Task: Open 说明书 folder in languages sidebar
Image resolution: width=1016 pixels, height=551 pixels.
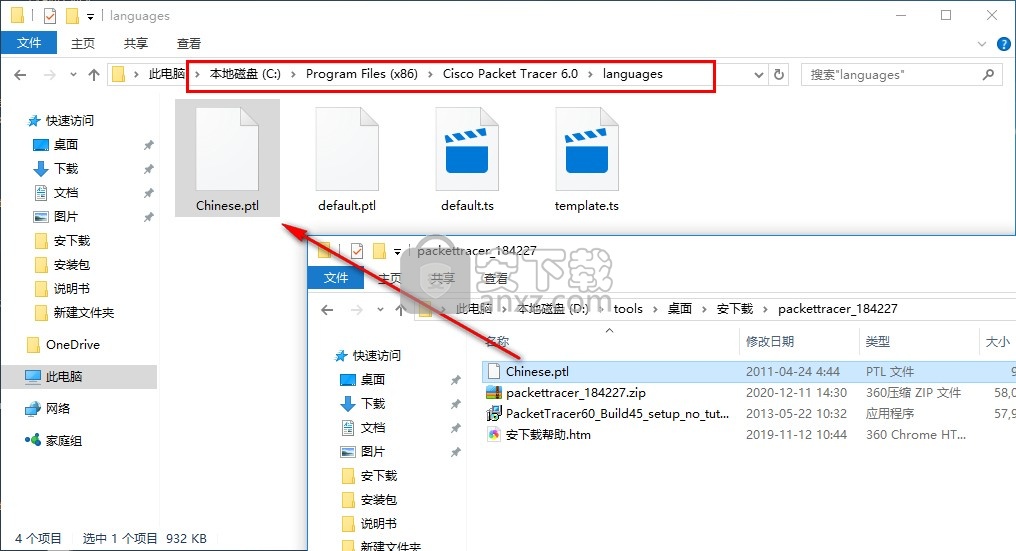Action: pyautogui.click(x=62, y=288)
